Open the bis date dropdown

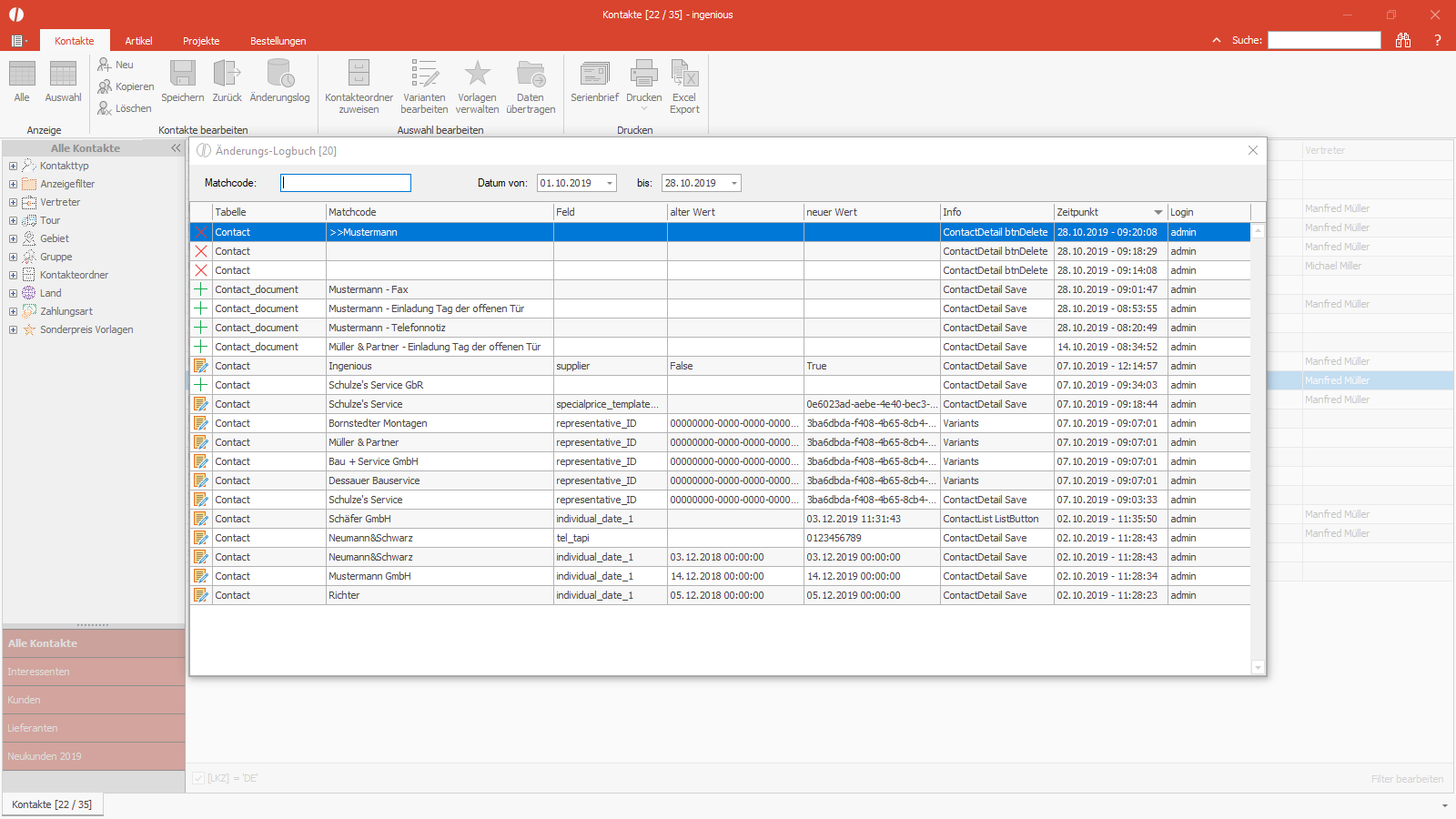click(x=734, y=183)
